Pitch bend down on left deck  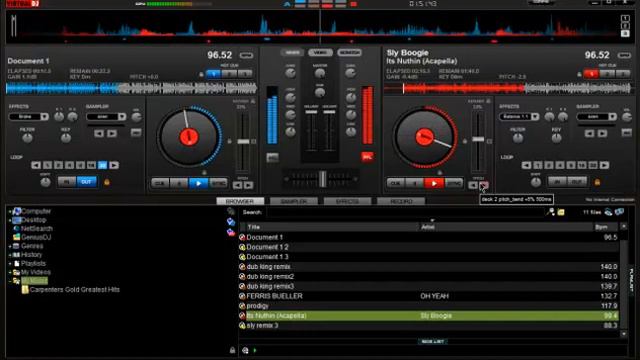point(238,185)
